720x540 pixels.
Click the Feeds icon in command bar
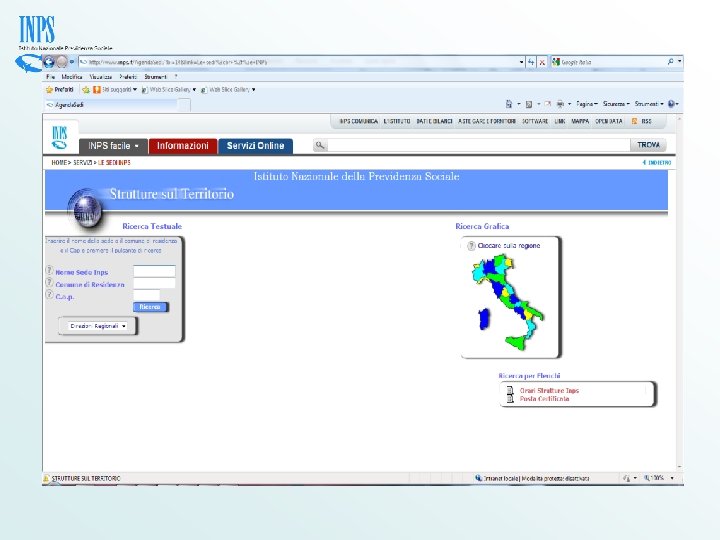[529, 104]
